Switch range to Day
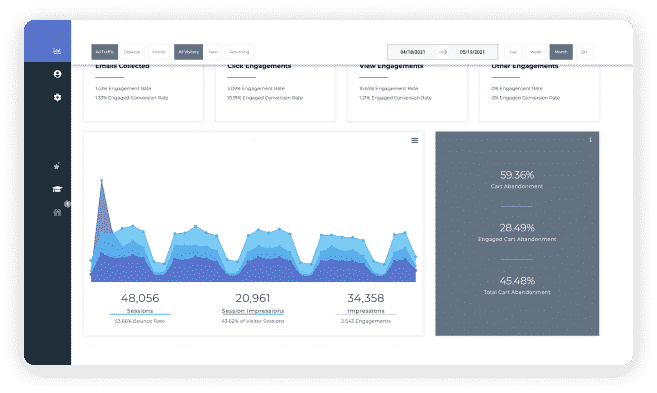The height and width of the screenshot is (393, 657). 513,52
